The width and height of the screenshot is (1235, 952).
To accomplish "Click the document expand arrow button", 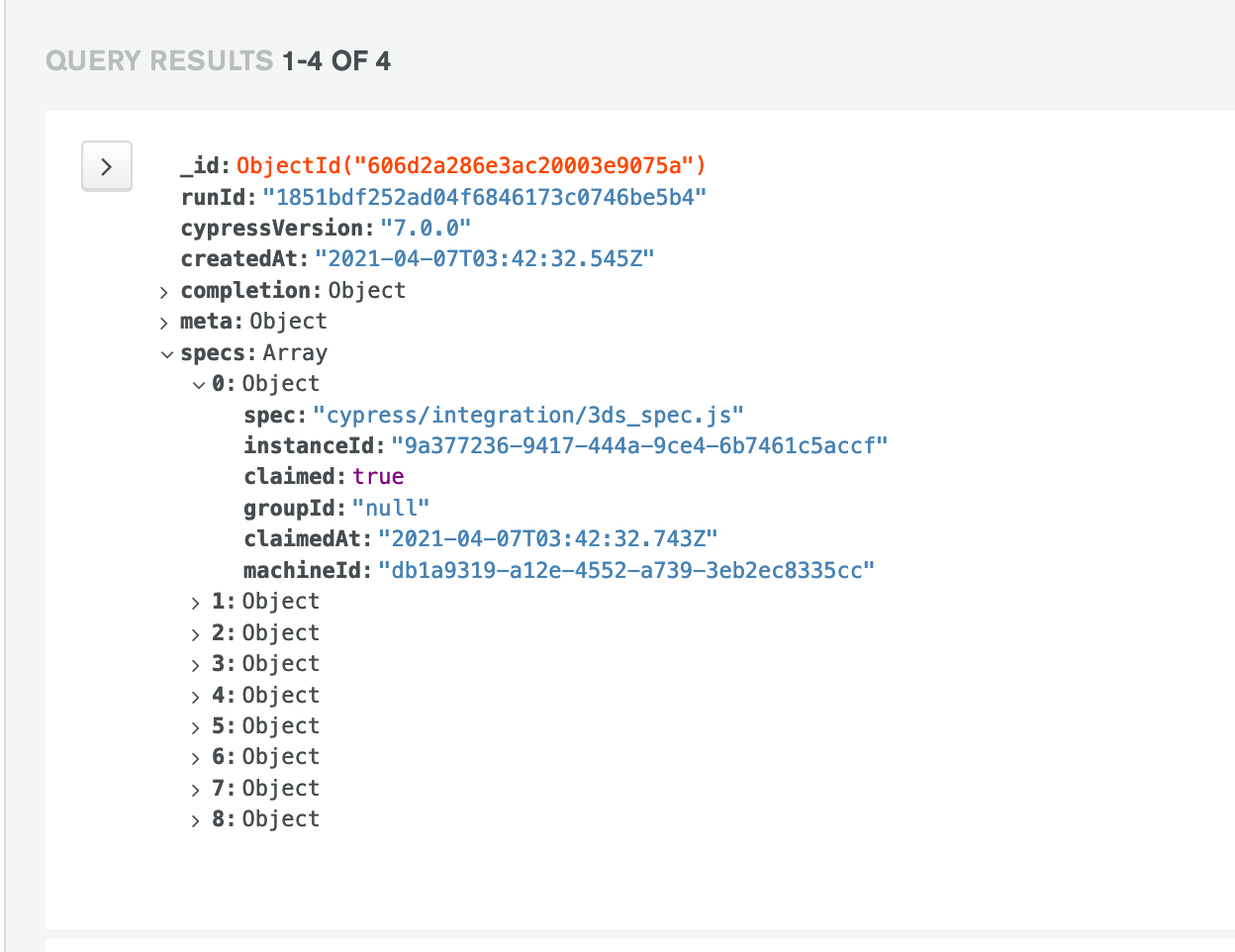I will [106, 167].
